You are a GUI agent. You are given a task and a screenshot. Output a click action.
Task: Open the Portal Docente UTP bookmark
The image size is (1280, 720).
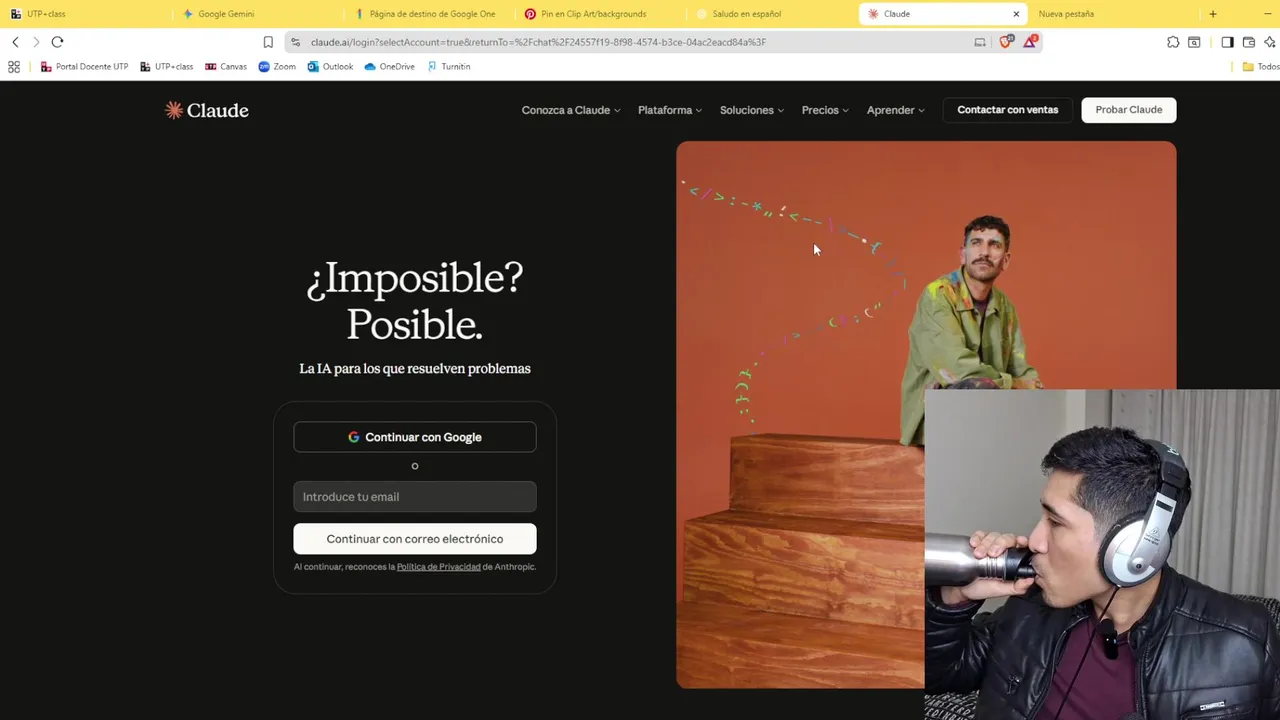pos(84,67)
